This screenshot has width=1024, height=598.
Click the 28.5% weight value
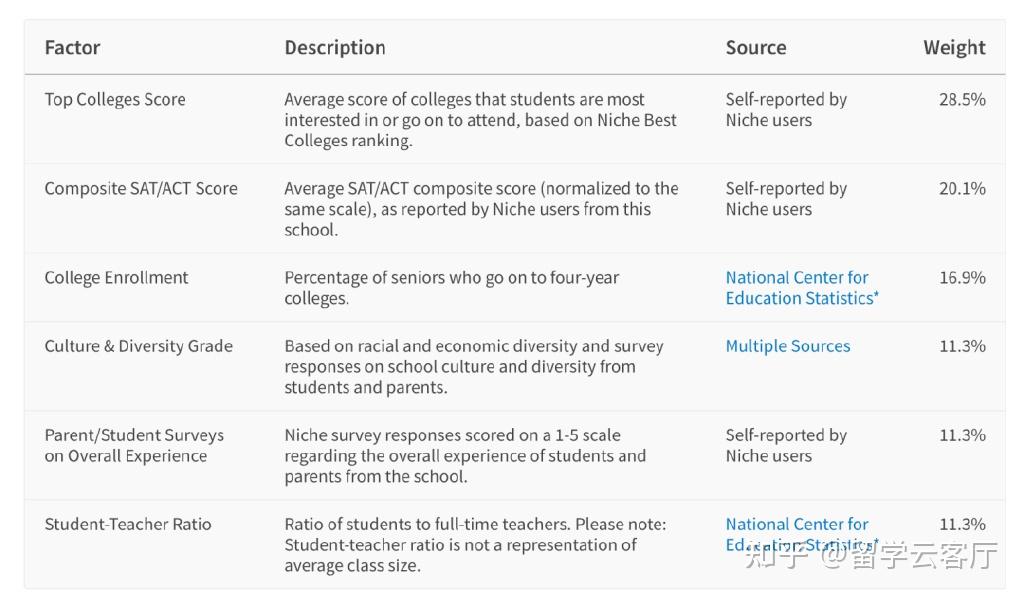[x=961, y=99]
